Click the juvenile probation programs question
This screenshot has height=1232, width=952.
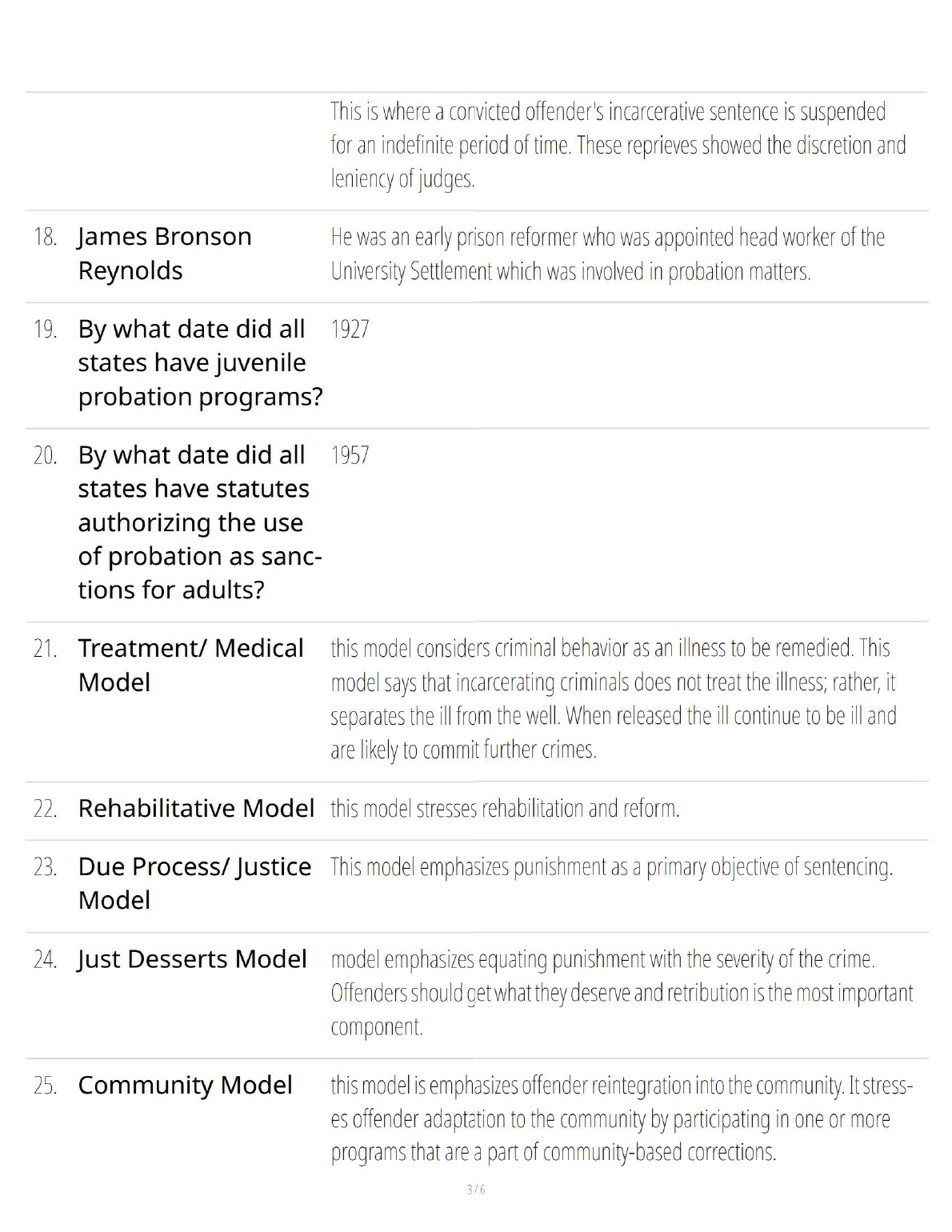click(x=199, y=362)
